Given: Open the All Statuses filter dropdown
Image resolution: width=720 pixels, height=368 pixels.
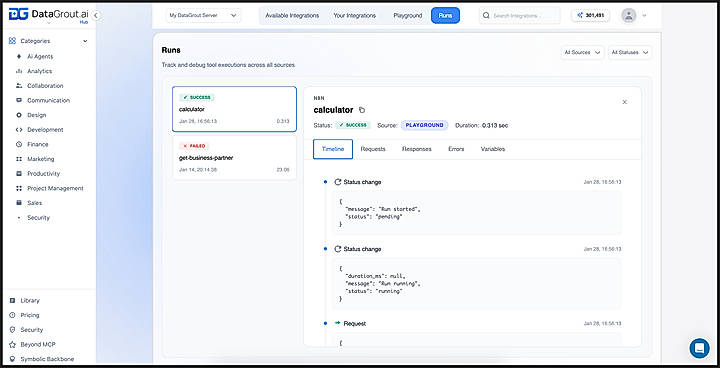Looking at the screenshot, I should tap(630, 52).
